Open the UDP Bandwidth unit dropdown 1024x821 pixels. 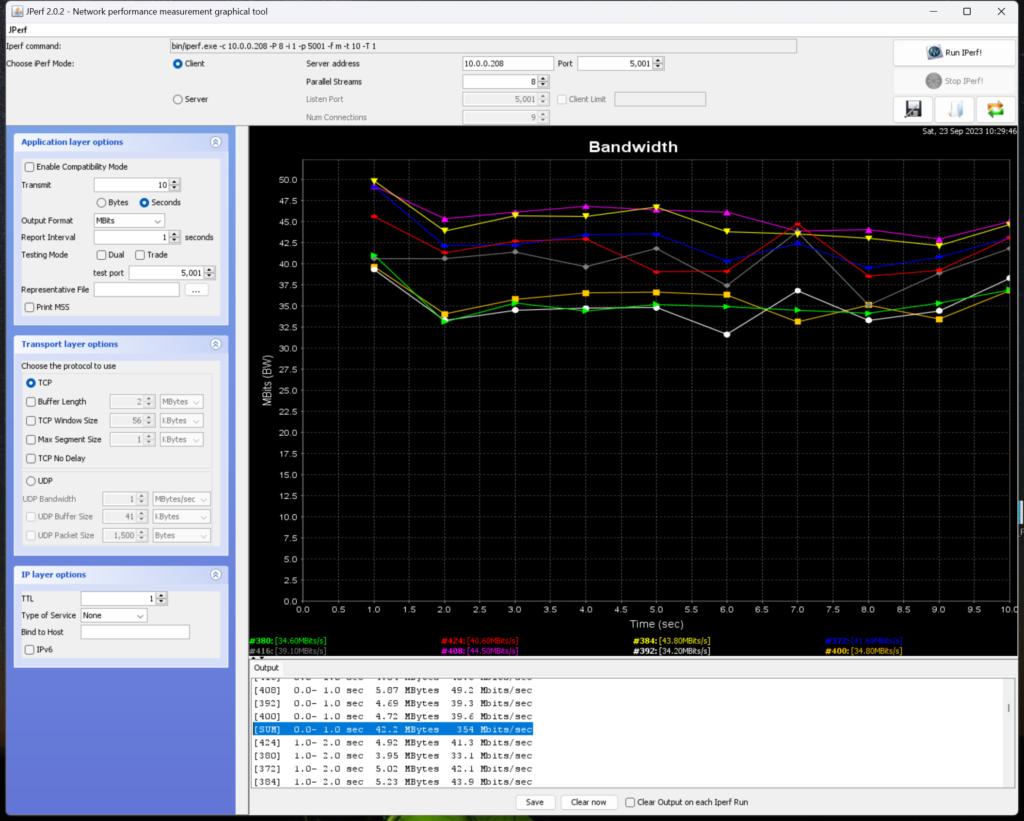181,499
